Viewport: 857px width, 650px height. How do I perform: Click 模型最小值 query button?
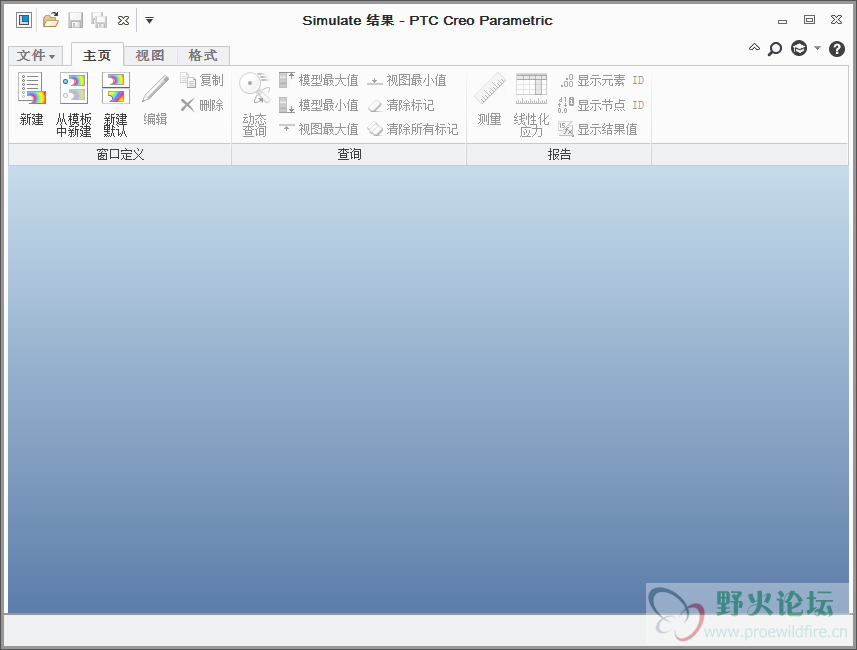318,105
